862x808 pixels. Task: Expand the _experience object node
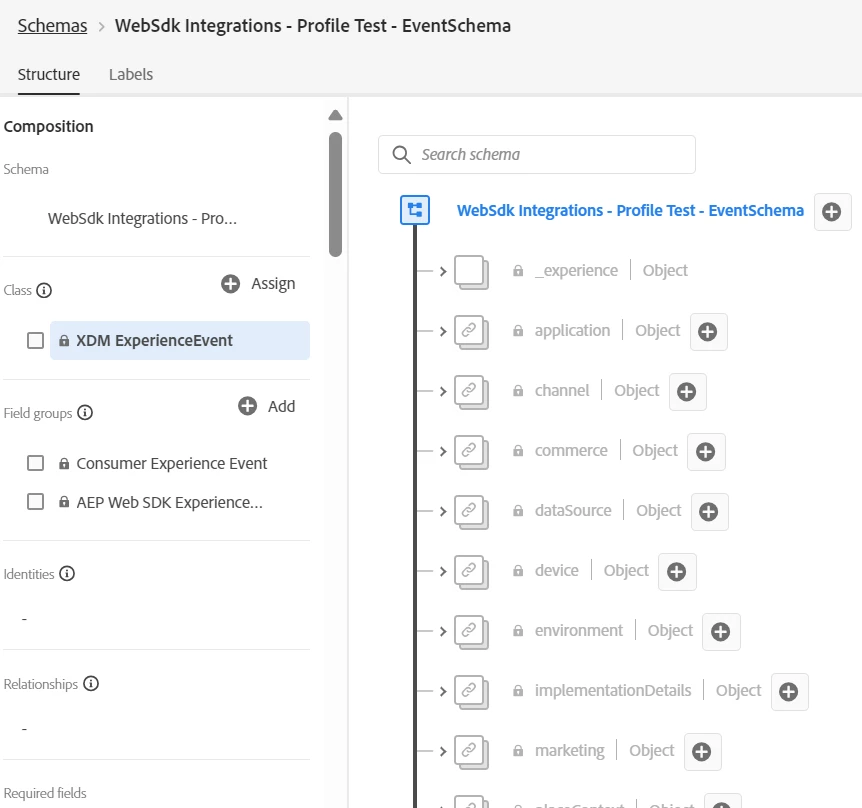tap(443, 271)
